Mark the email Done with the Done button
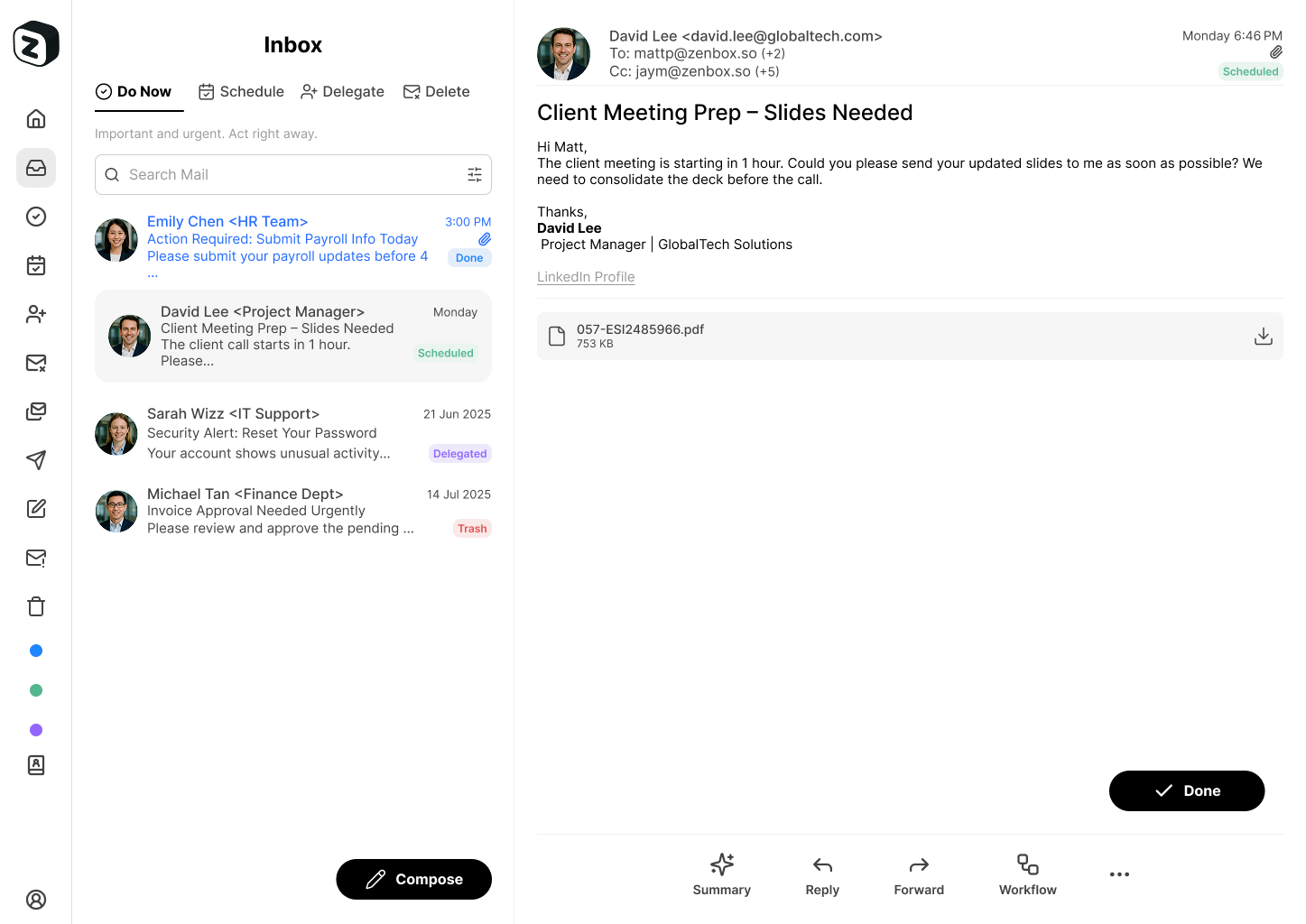The image size is (1306, 924). pos(1186,790)
